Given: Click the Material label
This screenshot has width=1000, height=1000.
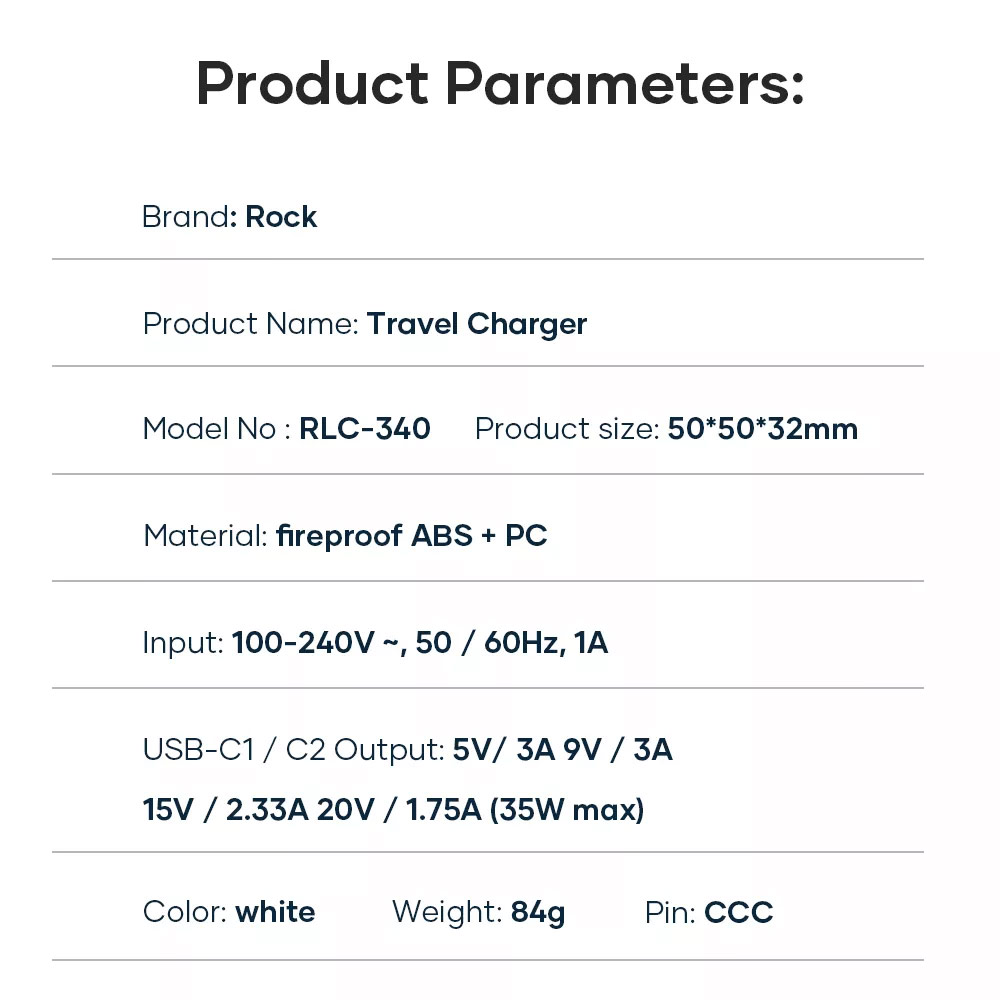Looking at the screenshot, I should coord(205,536).
